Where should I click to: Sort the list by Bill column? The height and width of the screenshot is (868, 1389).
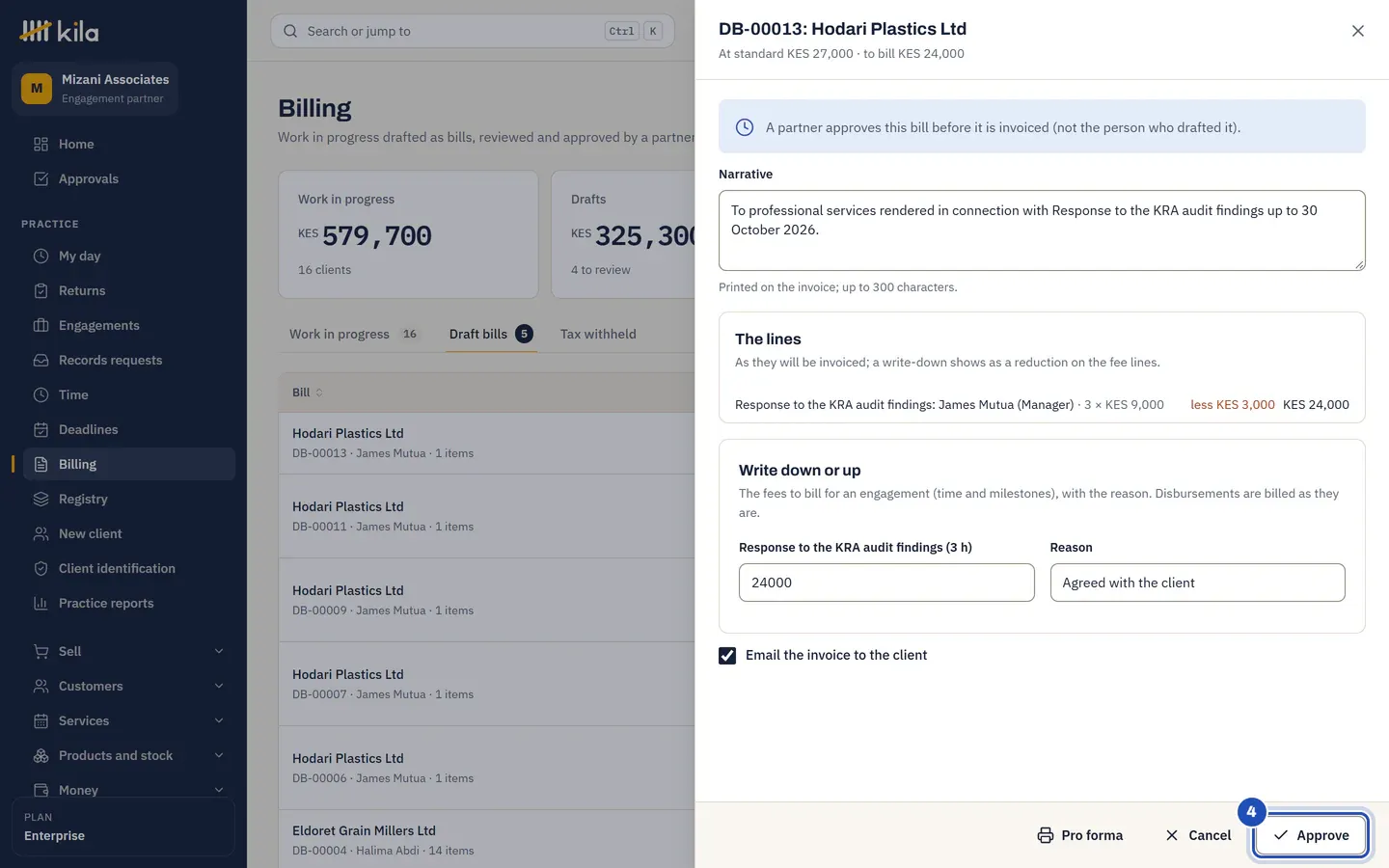click(x=308, y=393)
